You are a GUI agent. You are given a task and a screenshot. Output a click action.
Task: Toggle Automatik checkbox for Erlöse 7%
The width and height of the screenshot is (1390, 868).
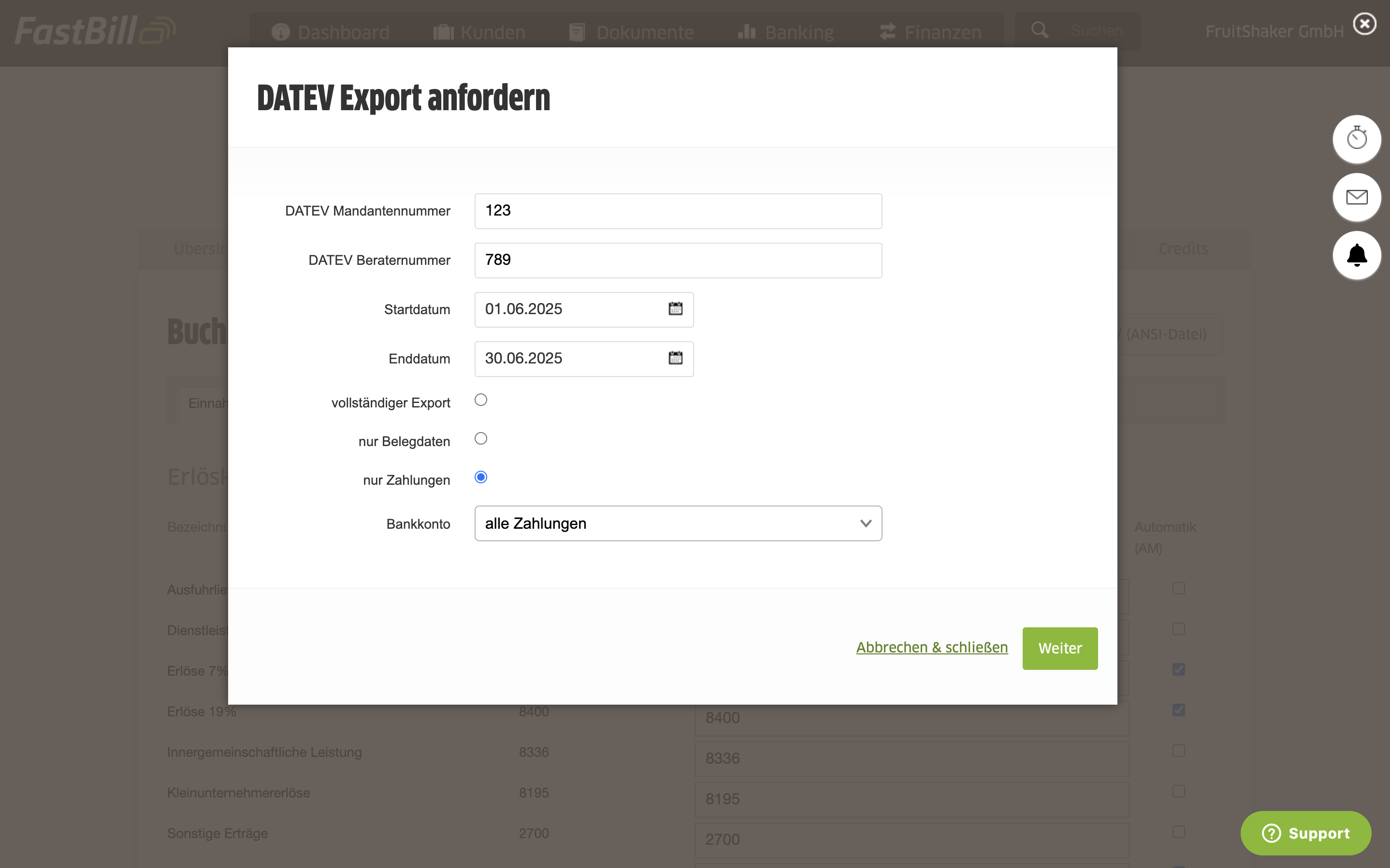point(1178,669)
